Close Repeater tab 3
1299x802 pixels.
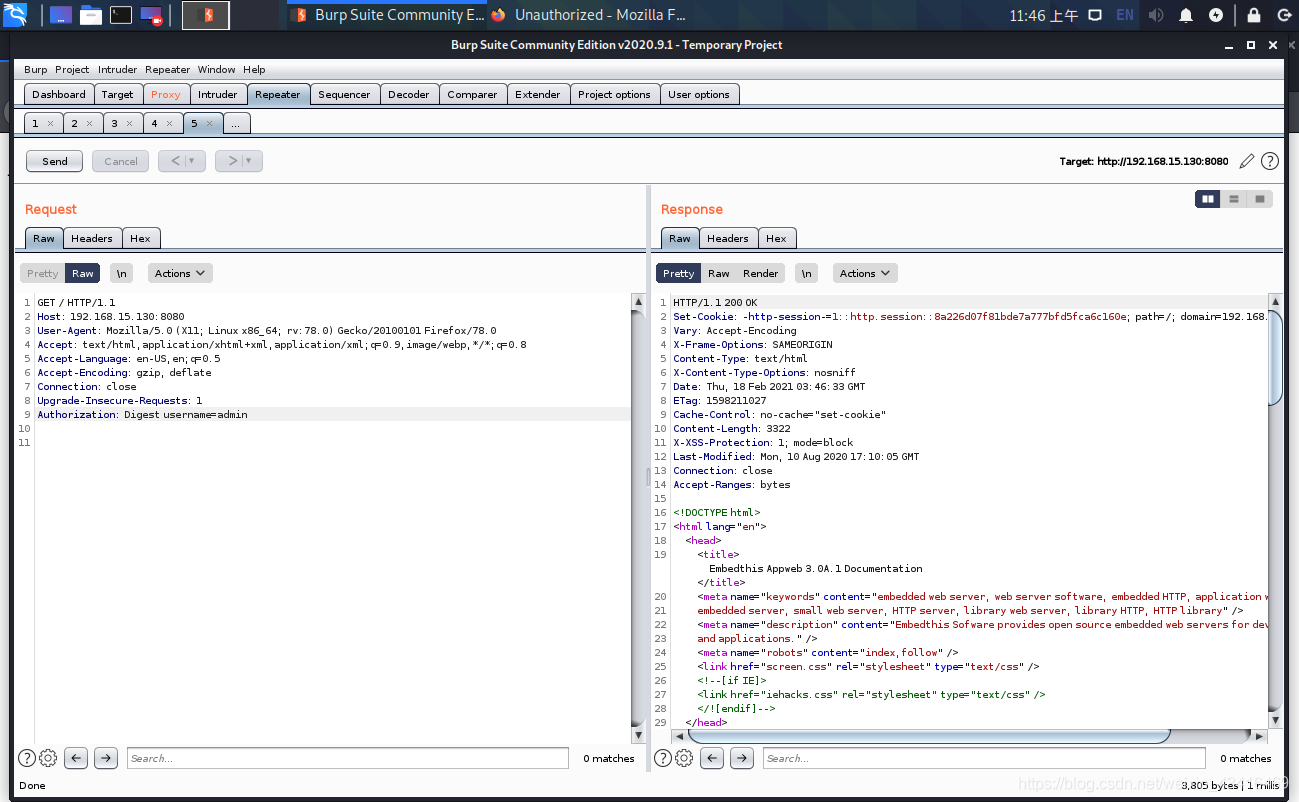[129, 124]
